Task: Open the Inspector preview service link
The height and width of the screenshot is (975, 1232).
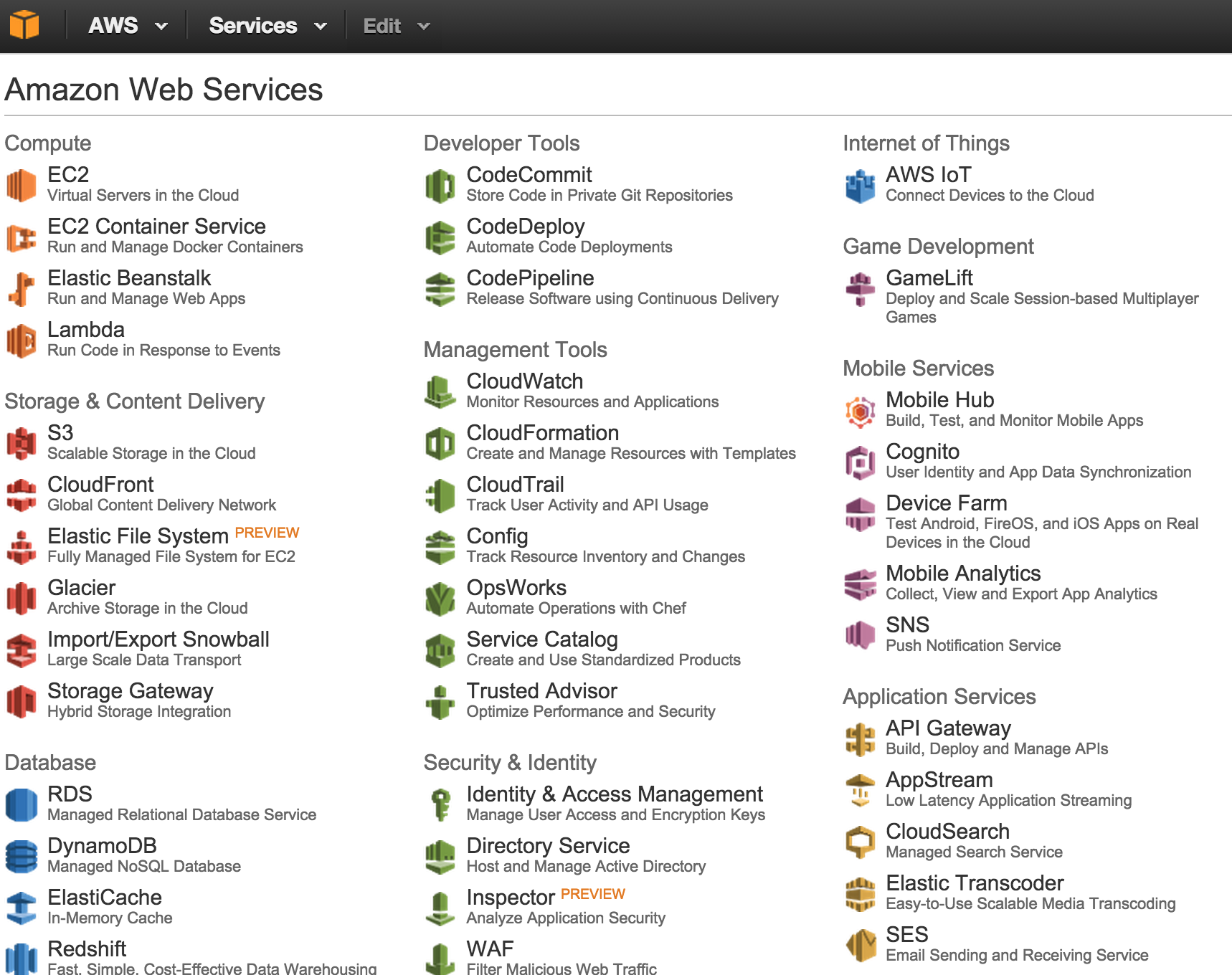Action: 511,897
